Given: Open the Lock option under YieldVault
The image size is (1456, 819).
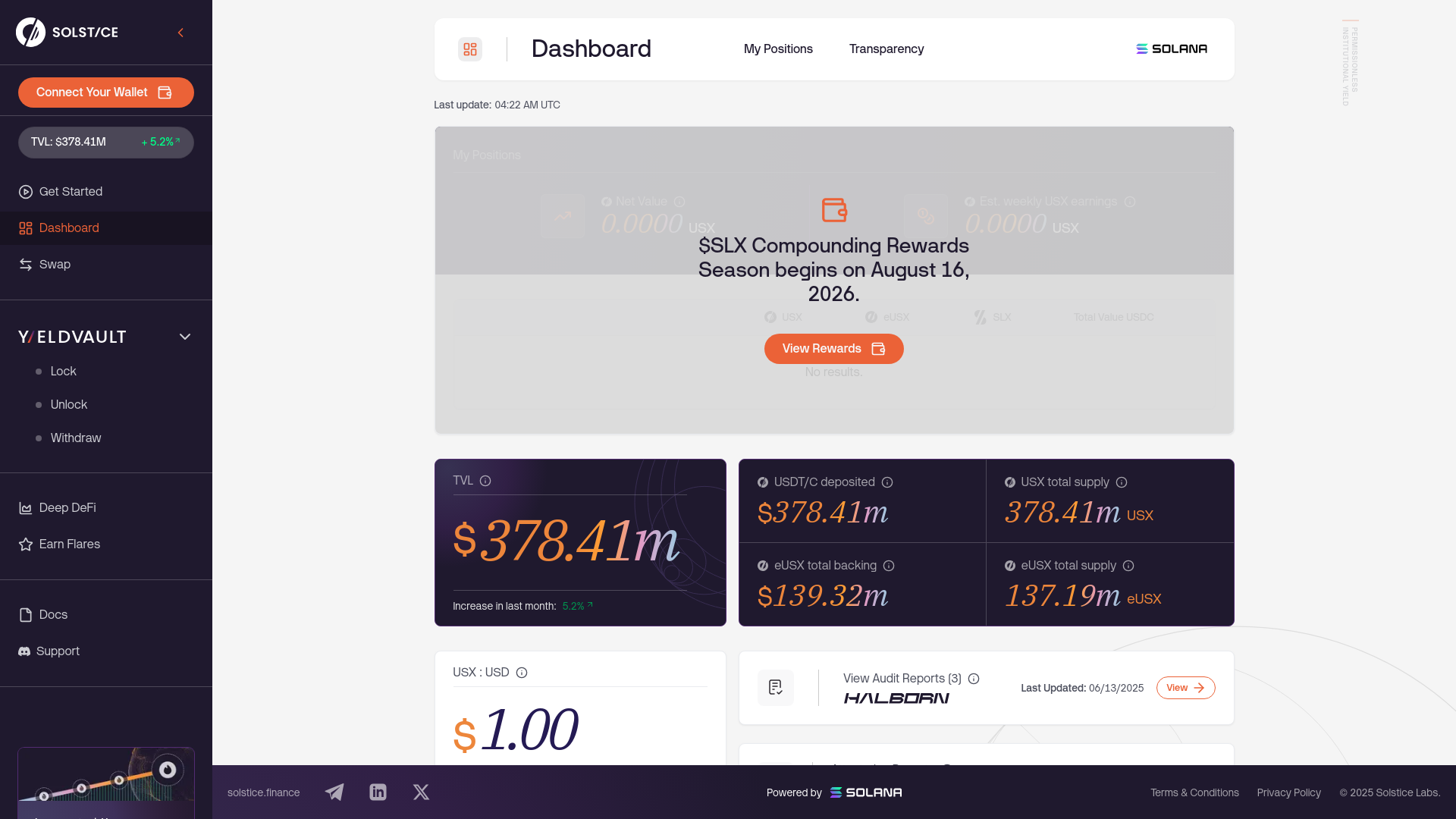Looking at the screenshot, I should pyautogui.click(x=64, y=372).
